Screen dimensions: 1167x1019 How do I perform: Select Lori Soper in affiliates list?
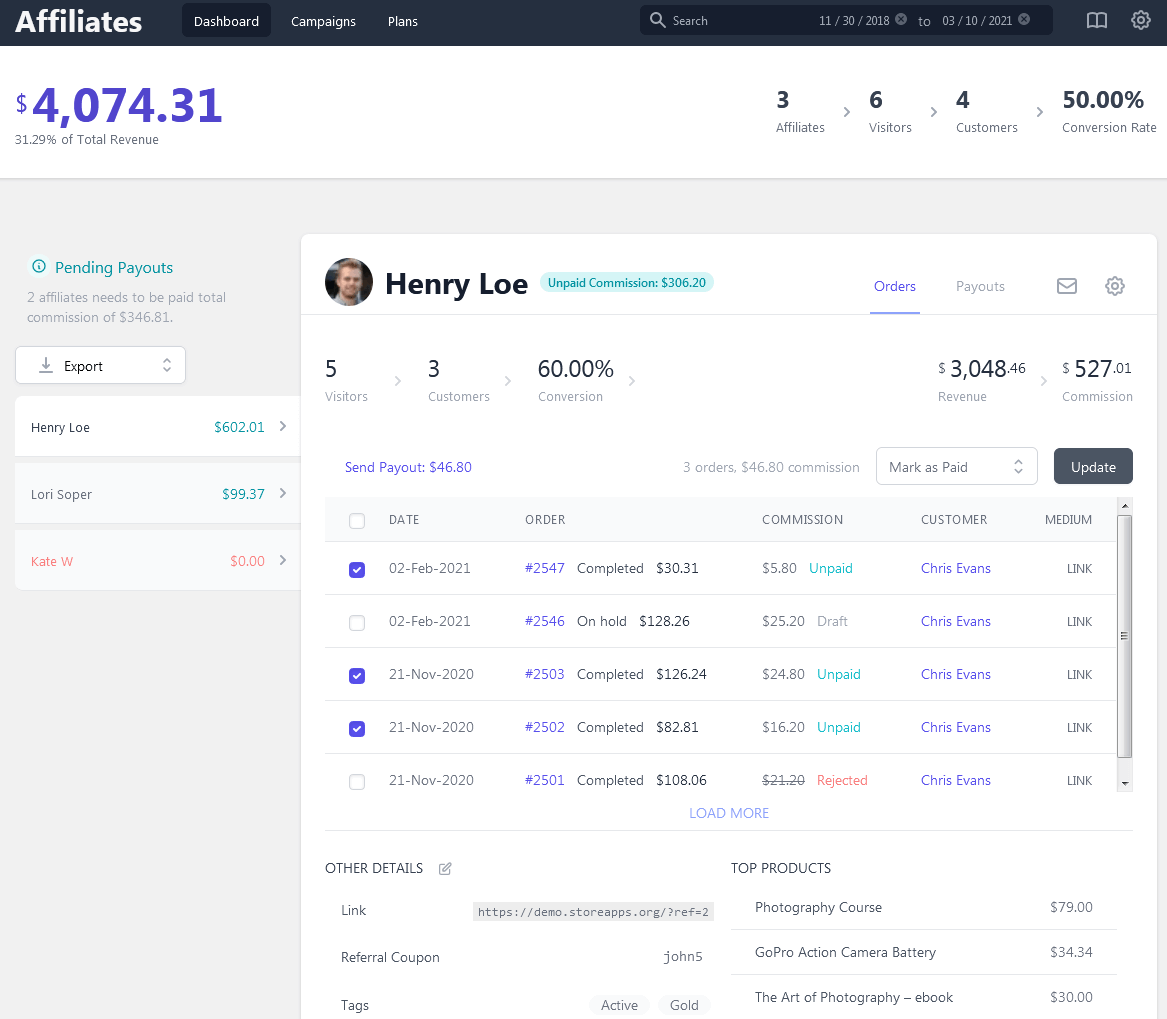[157, 493]
